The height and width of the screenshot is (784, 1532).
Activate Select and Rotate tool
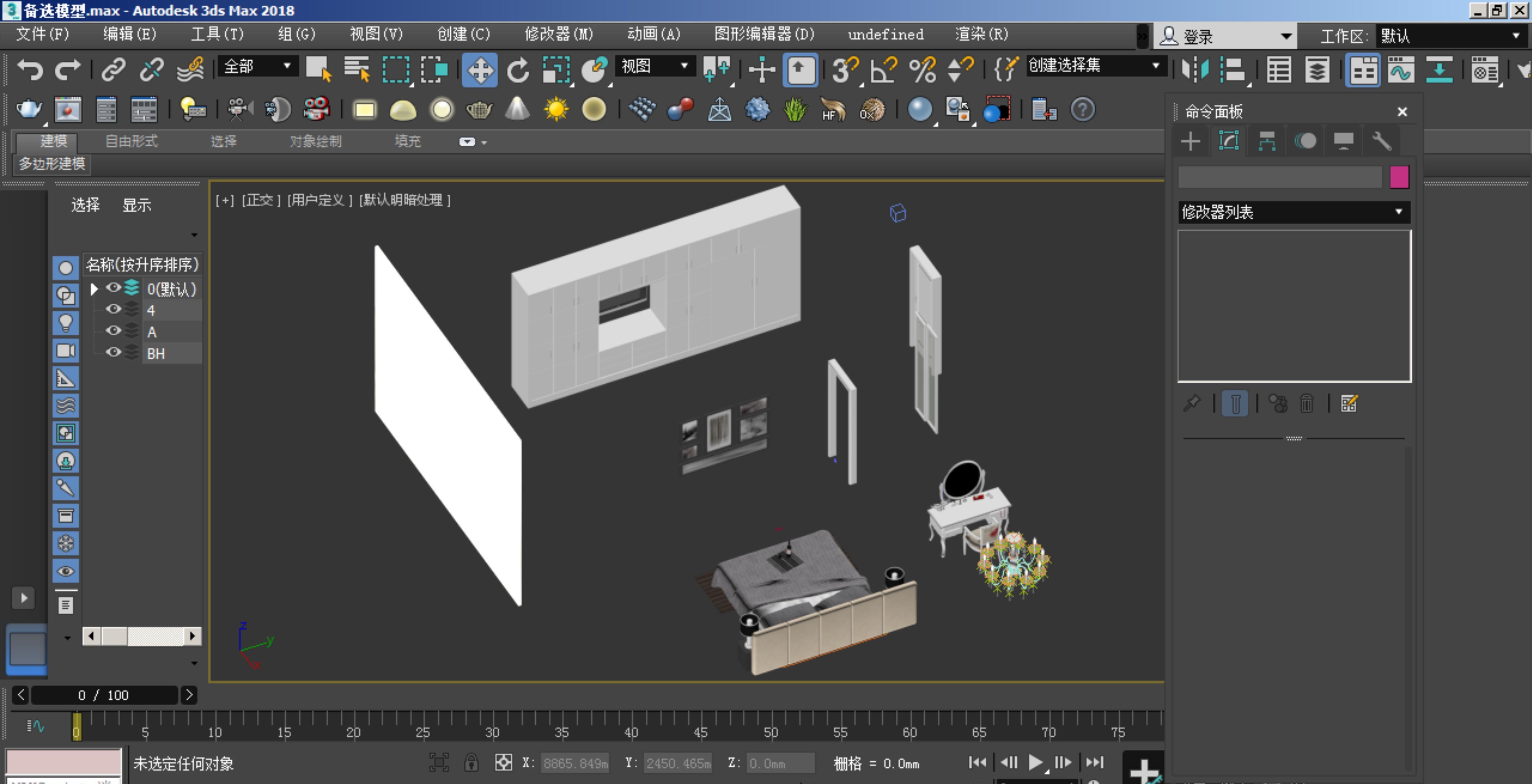[x=518, y=70]
